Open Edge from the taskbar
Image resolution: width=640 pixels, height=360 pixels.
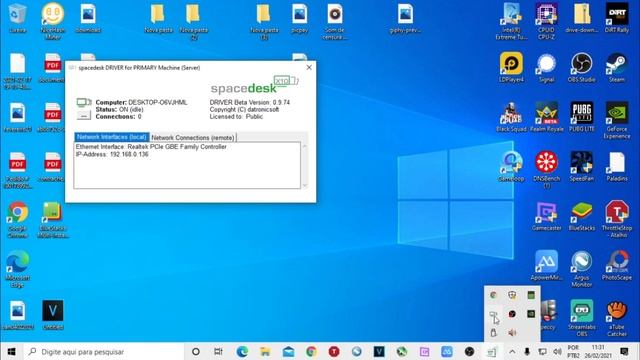[x=242, y=351]
